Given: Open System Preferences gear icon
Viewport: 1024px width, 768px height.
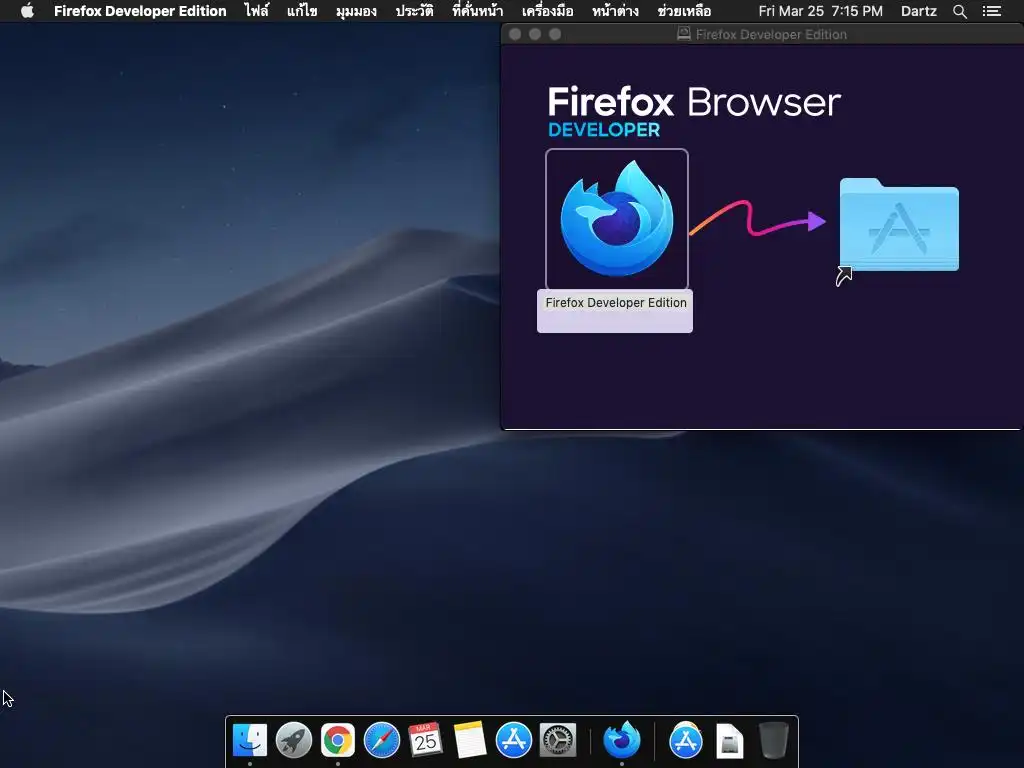Looking at the screenshot, I should 558,740.
